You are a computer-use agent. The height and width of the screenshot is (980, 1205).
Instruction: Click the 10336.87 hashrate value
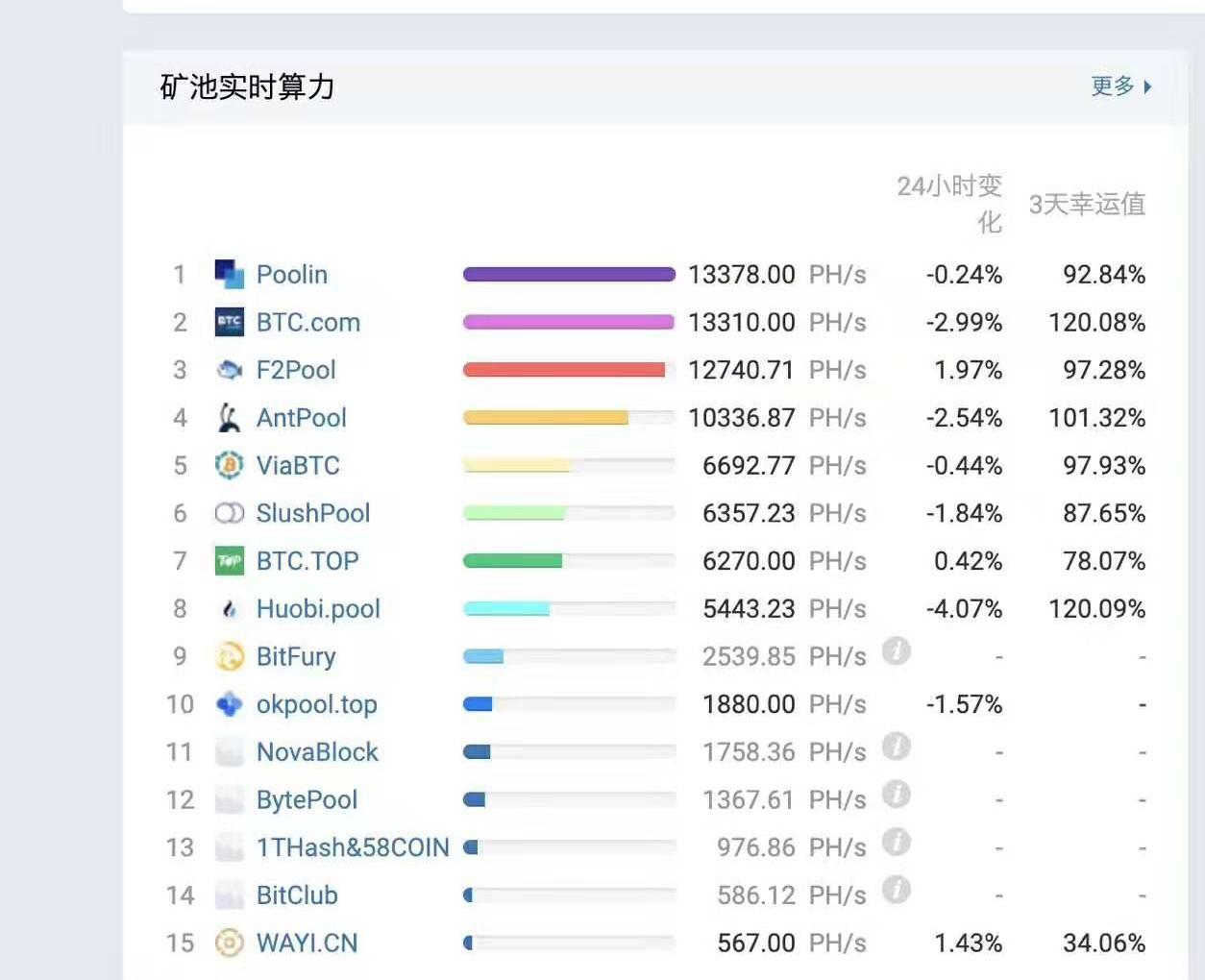[x=742, y=418]
